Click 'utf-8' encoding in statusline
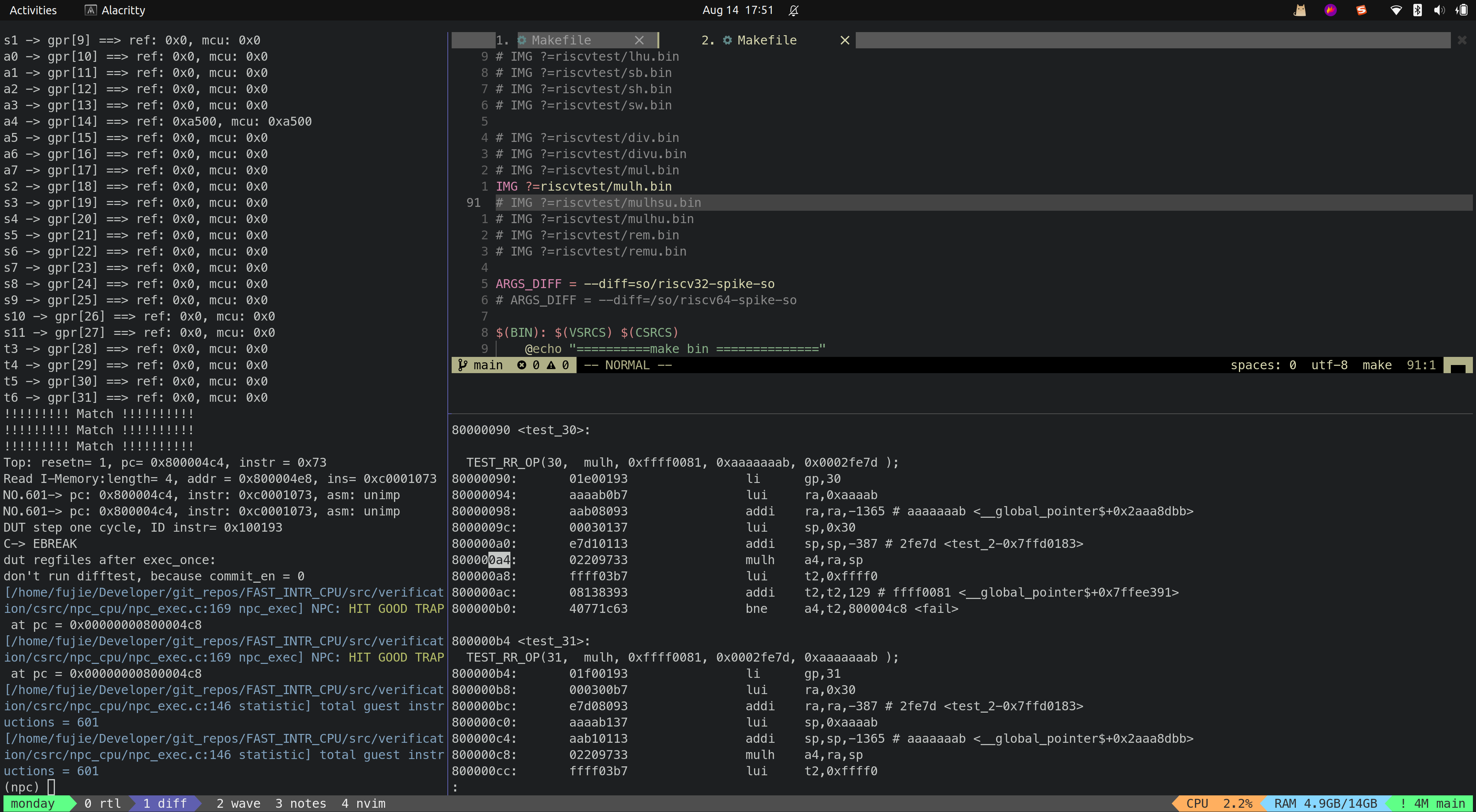The image size is (1476, 812). (1329, 365)
